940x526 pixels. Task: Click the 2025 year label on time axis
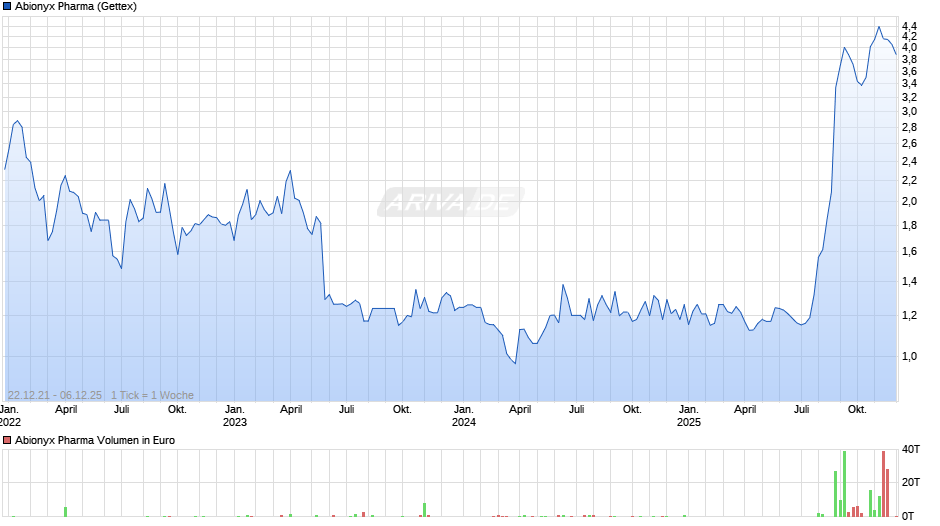click(689, 422)
